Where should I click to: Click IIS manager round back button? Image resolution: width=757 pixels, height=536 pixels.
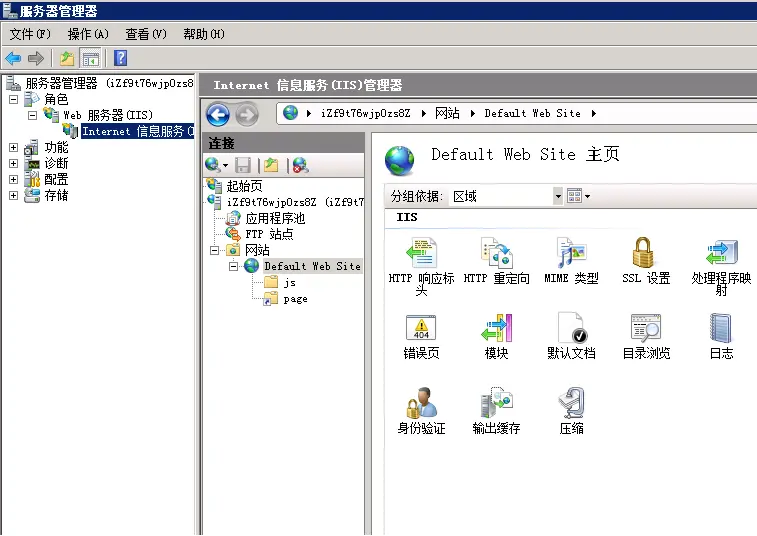218,115
